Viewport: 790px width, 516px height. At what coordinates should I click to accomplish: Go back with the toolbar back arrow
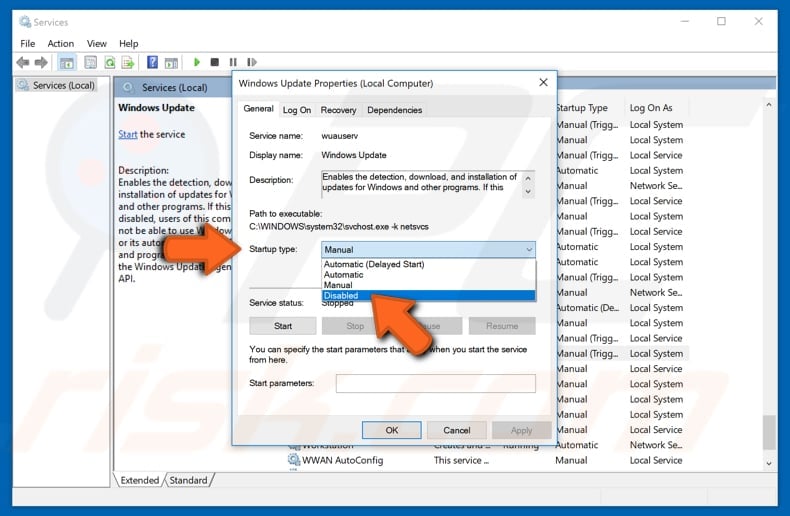tap(22, 62)
